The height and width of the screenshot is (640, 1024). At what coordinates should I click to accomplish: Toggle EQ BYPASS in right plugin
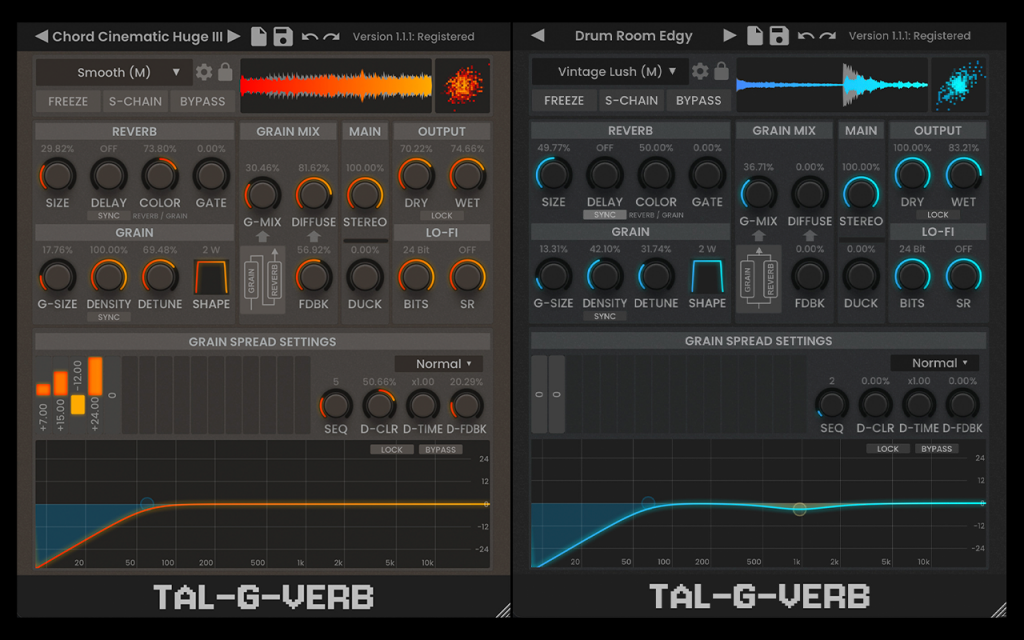(x=937, y=449)
